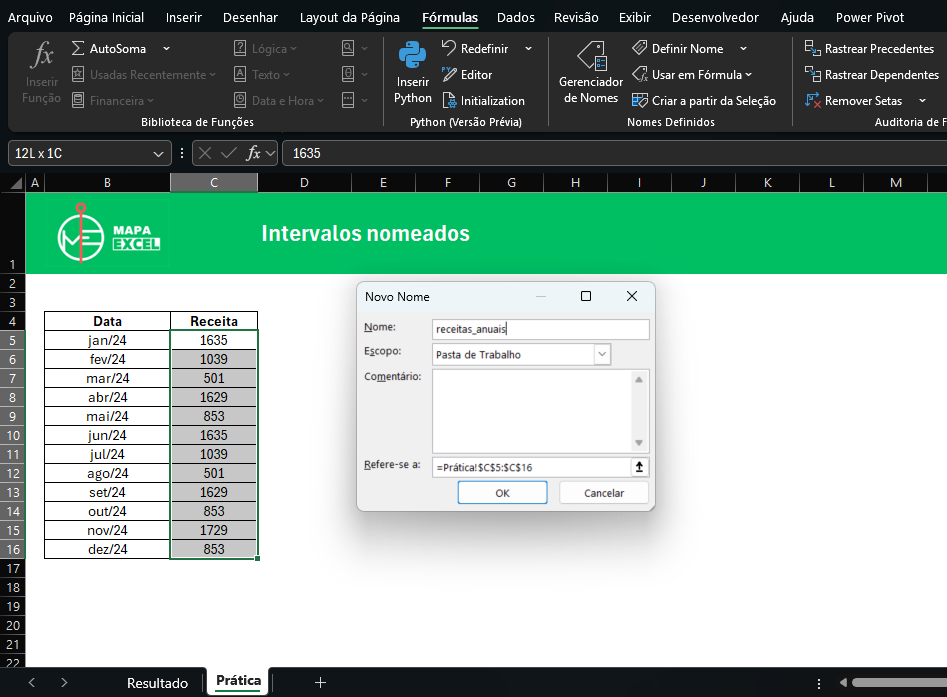Click the select all corner triangle
This screenshot has width=947, height=697.
point(17,183)
